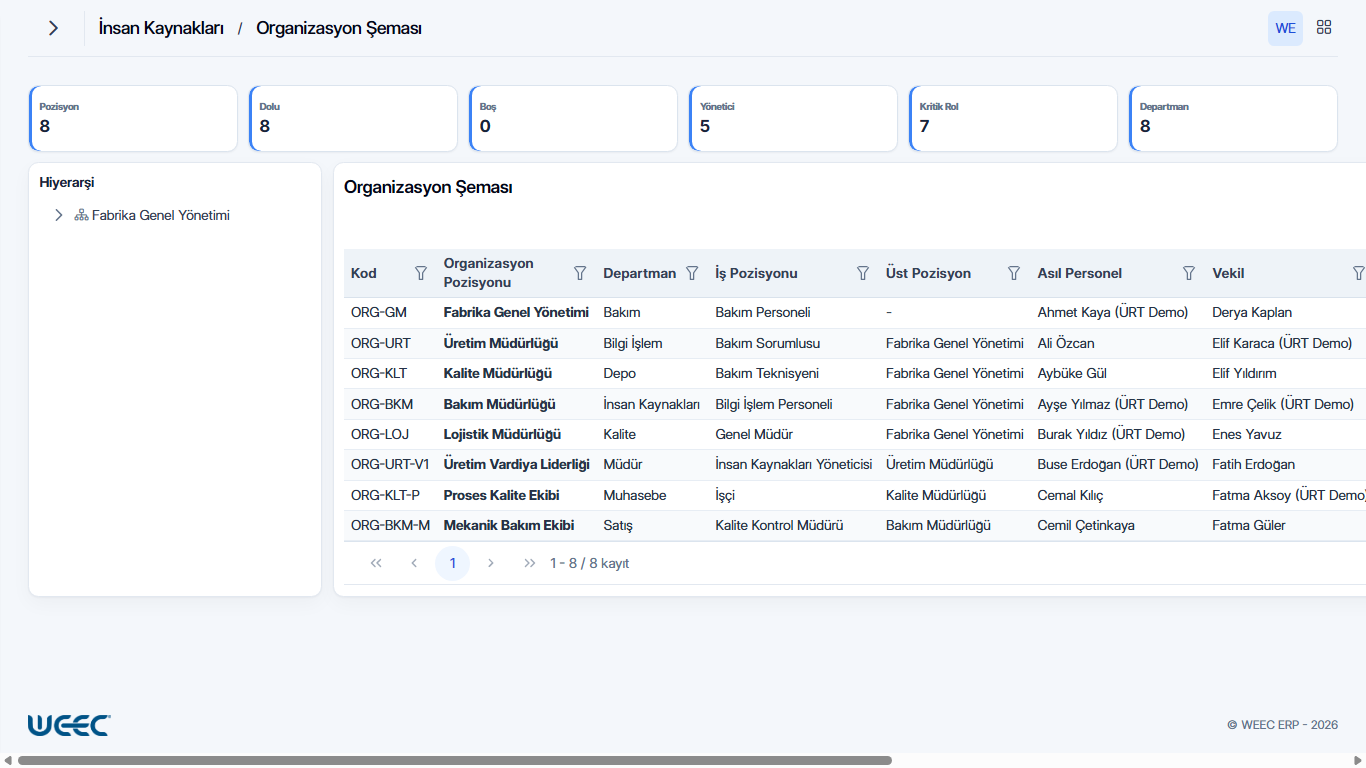Open the apps grid icon

pyautogui.click(x=1324, y=28)
